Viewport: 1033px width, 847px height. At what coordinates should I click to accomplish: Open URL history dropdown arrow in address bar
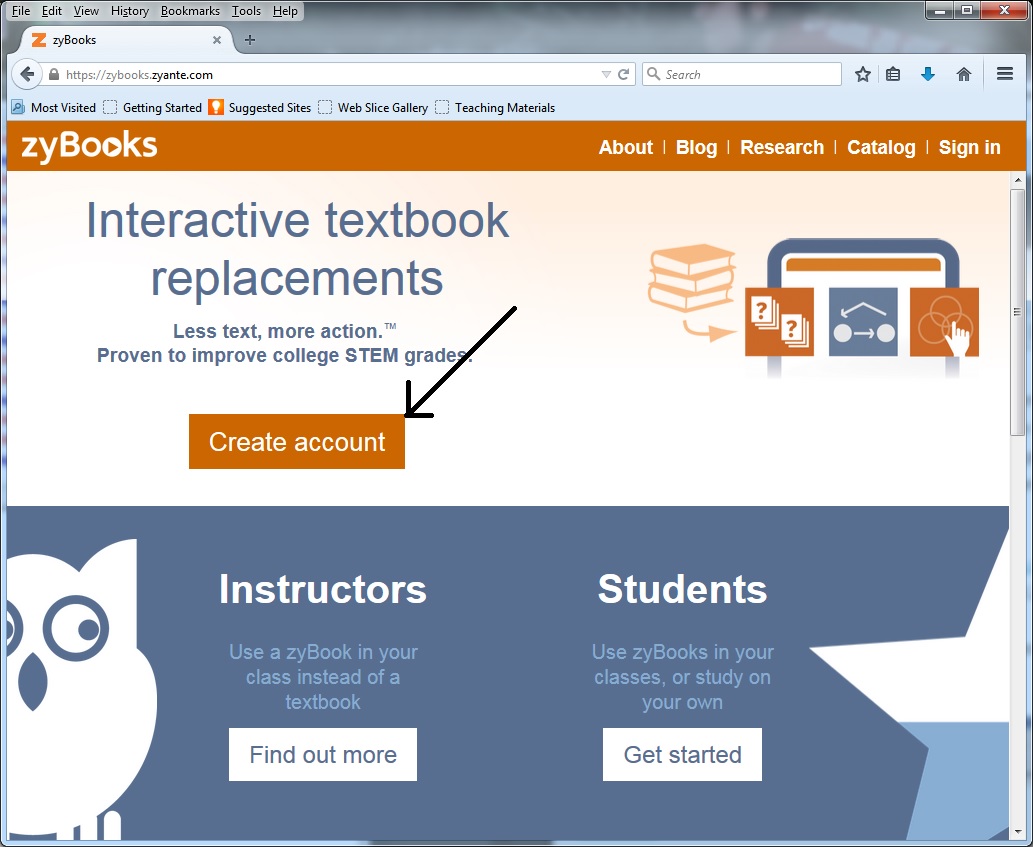[x=606, y=74]
